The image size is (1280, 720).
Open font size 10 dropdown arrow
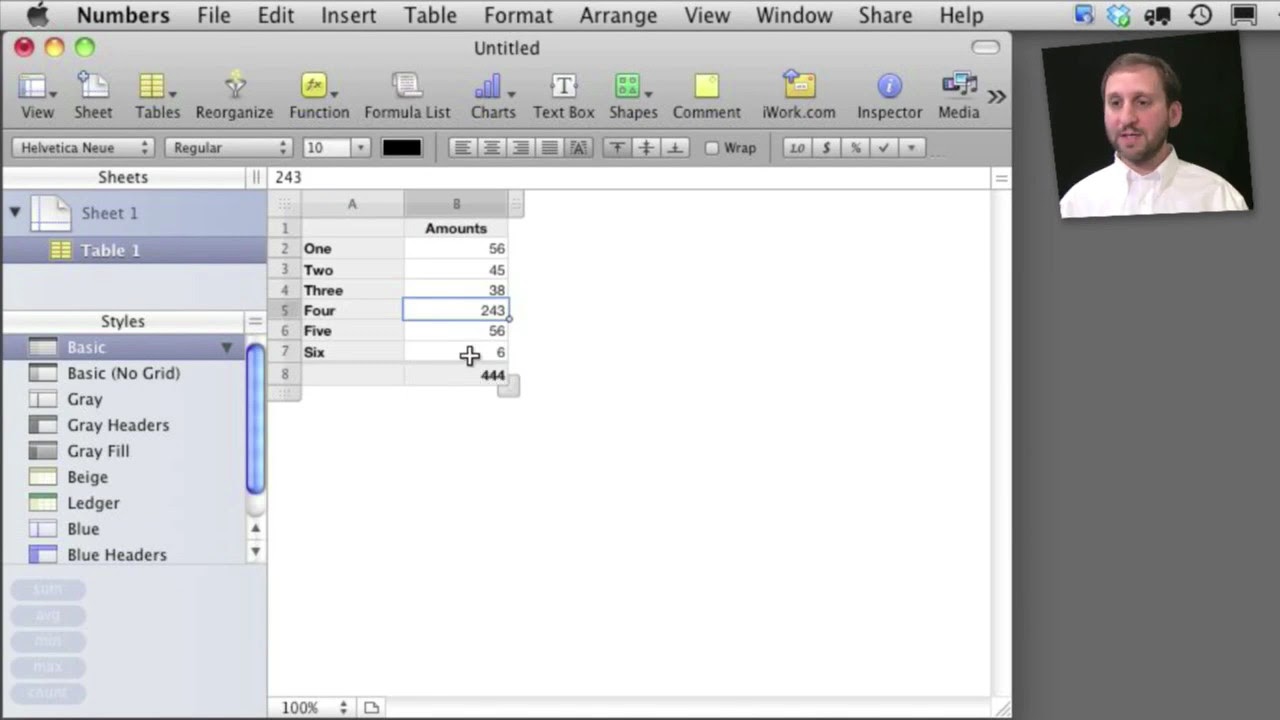pos(360,147)
